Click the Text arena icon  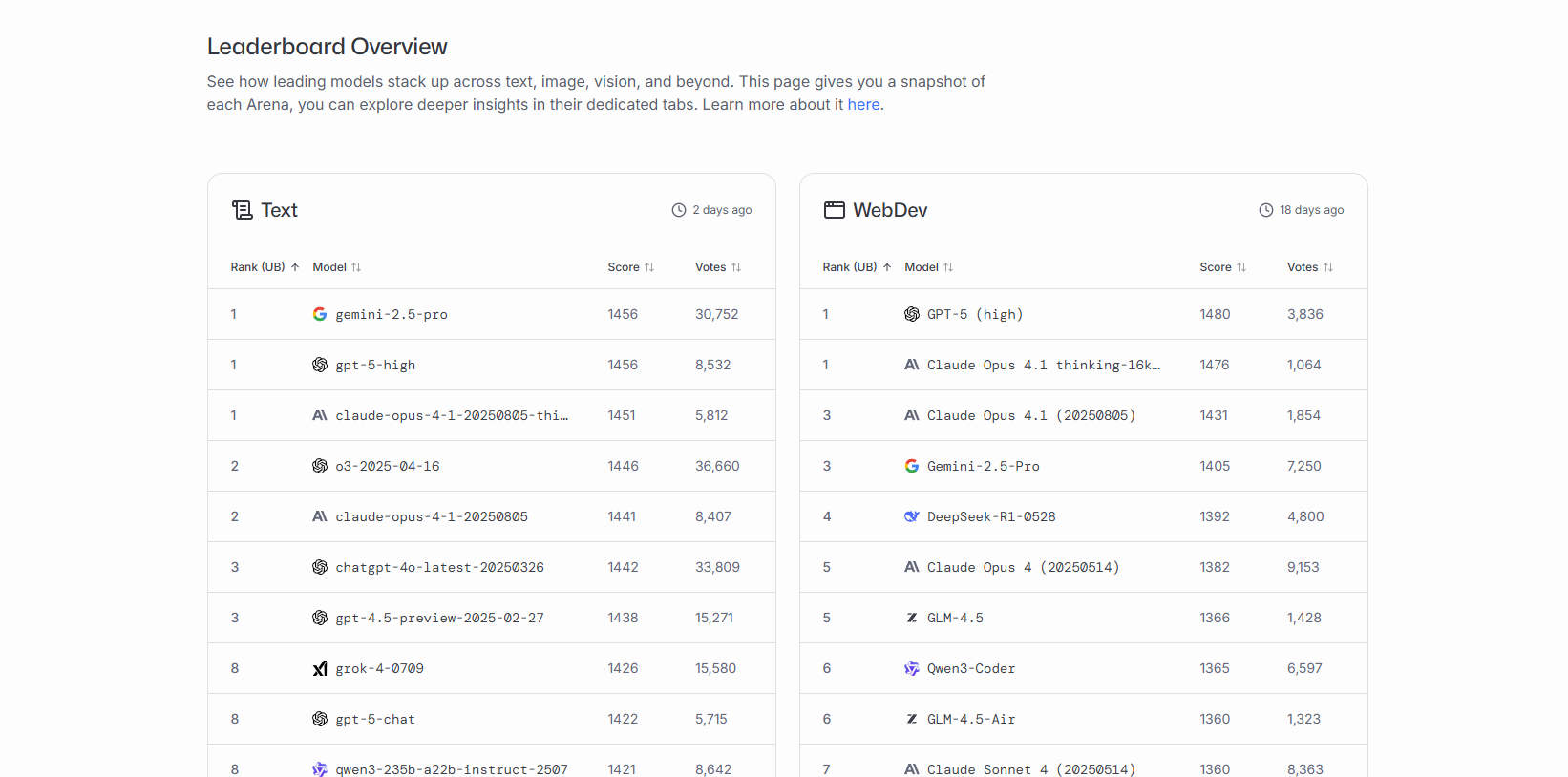[x=243, y=210]
